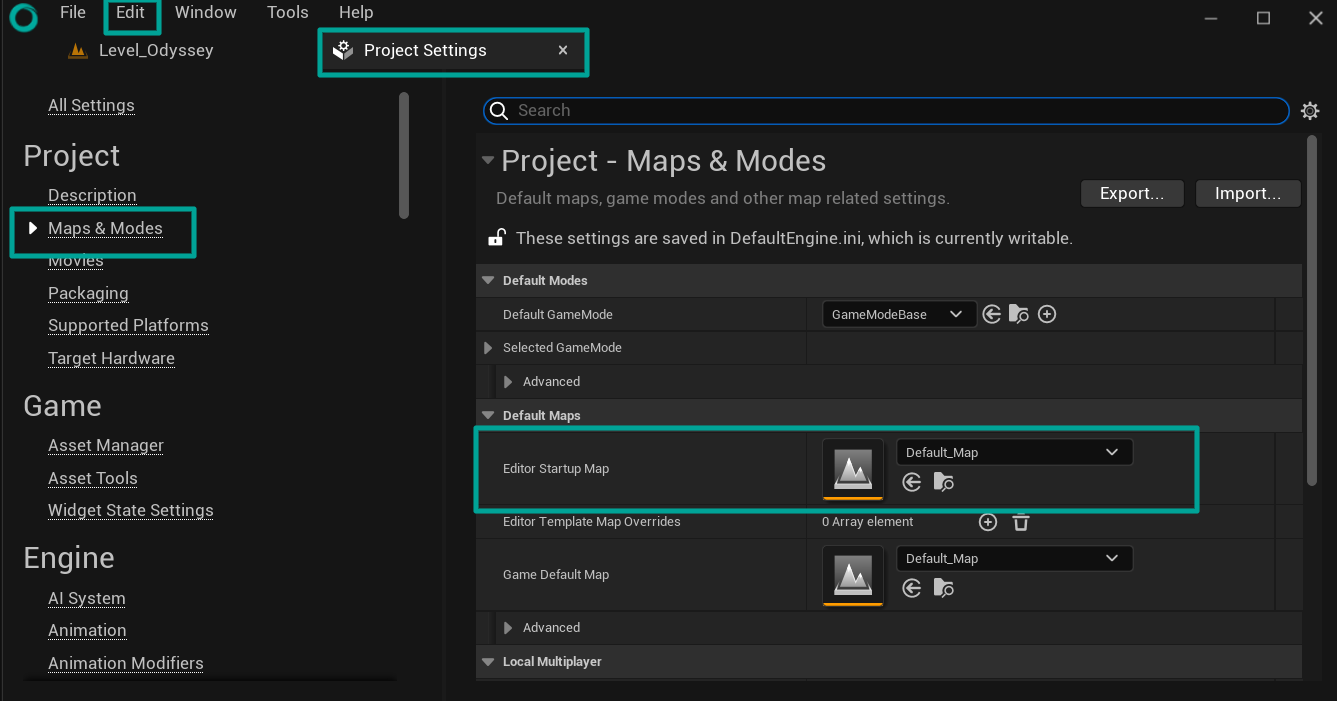
Task: Open the Tools menu
Action: click(287, 13)
